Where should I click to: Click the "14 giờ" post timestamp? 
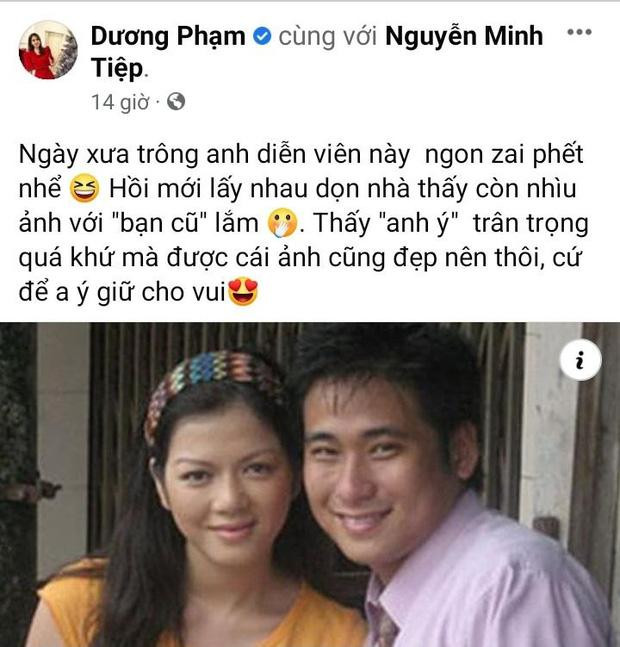[120, 102]
